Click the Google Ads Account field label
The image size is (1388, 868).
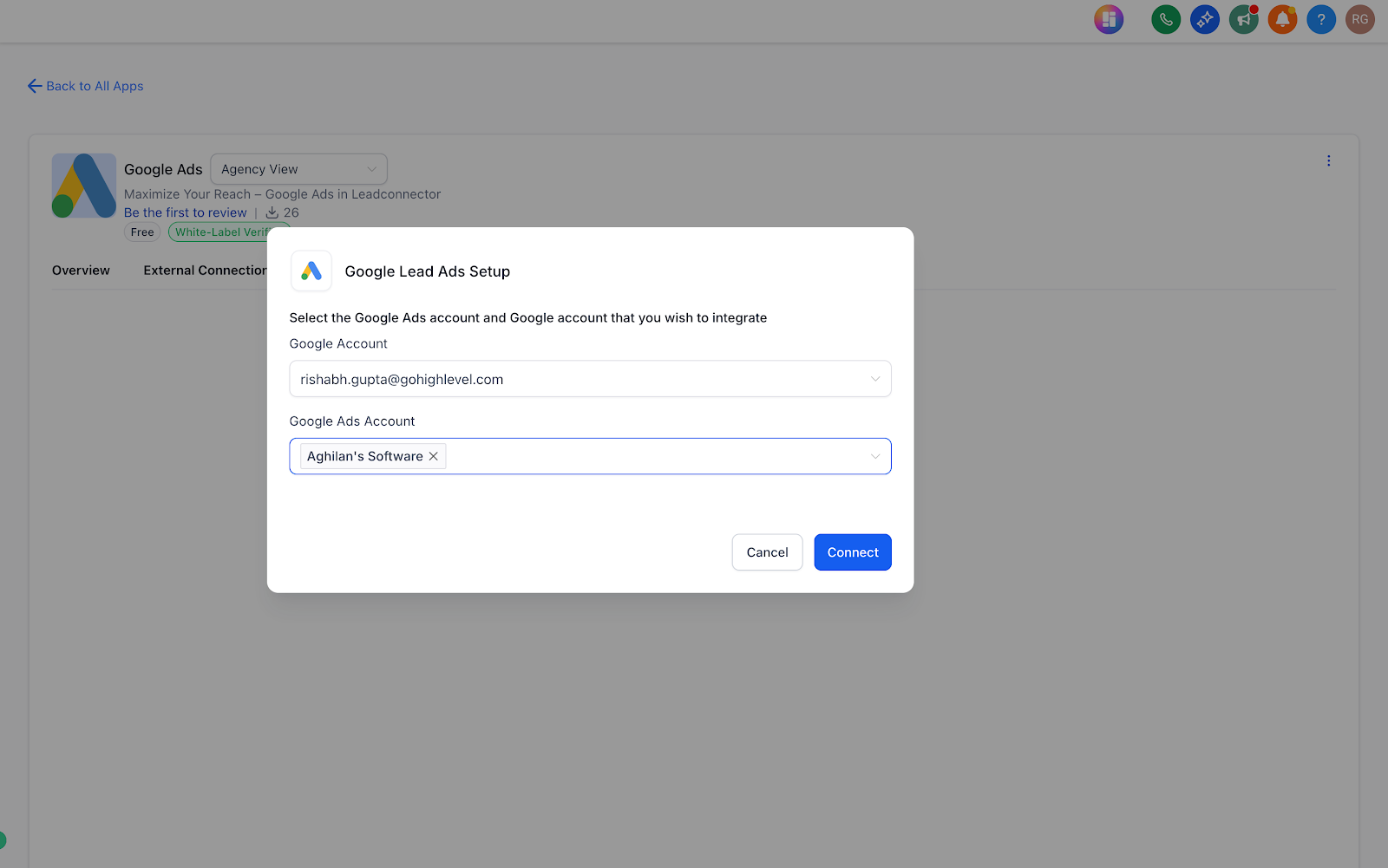[352, 421]
